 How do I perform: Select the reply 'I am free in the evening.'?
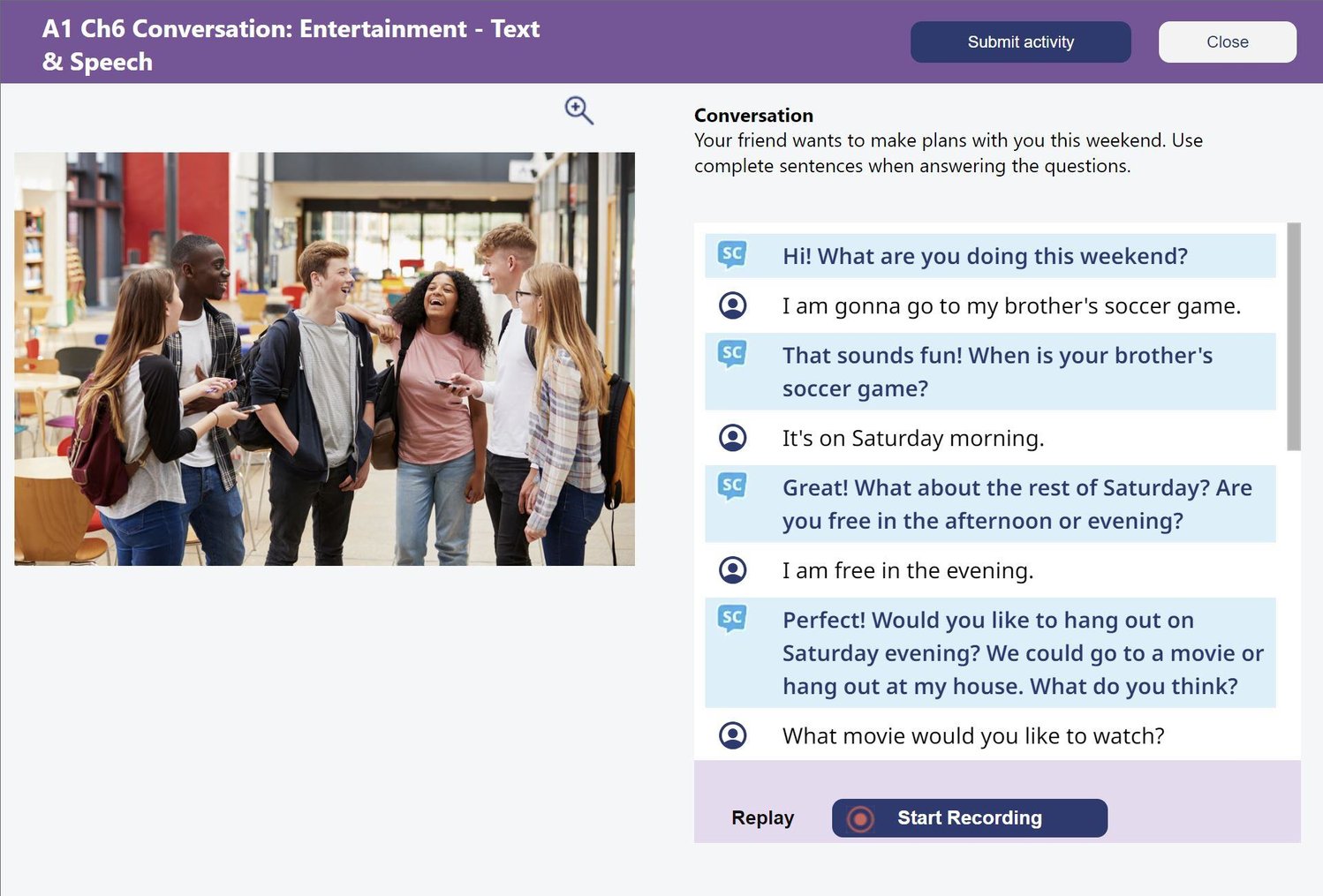point(908,570)
